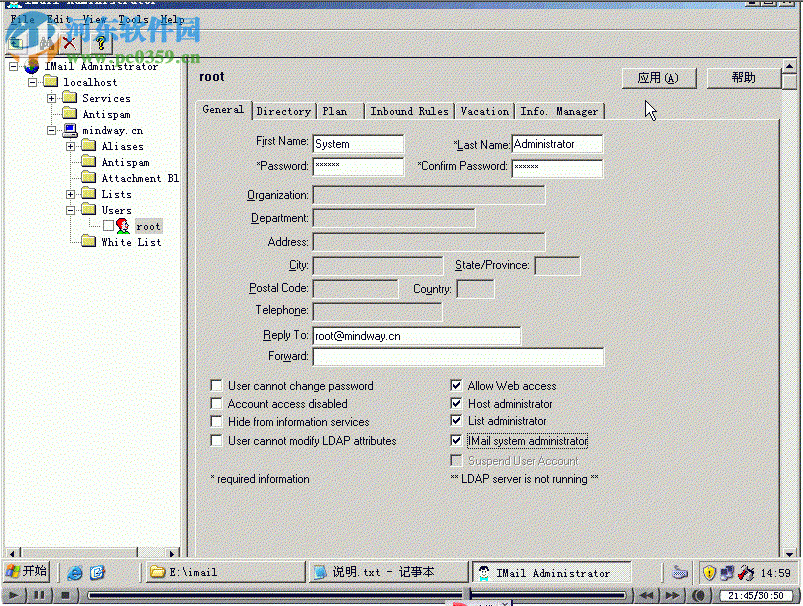
Task: Click the 应用 (Apply) button
Action: [659, 78]
